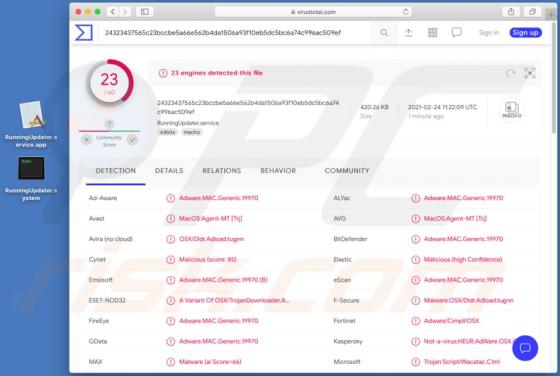The width and height of the screenshot is (560, 376).
Task: Toggle the Safari sidebar icon
Action: click(145, 12)
